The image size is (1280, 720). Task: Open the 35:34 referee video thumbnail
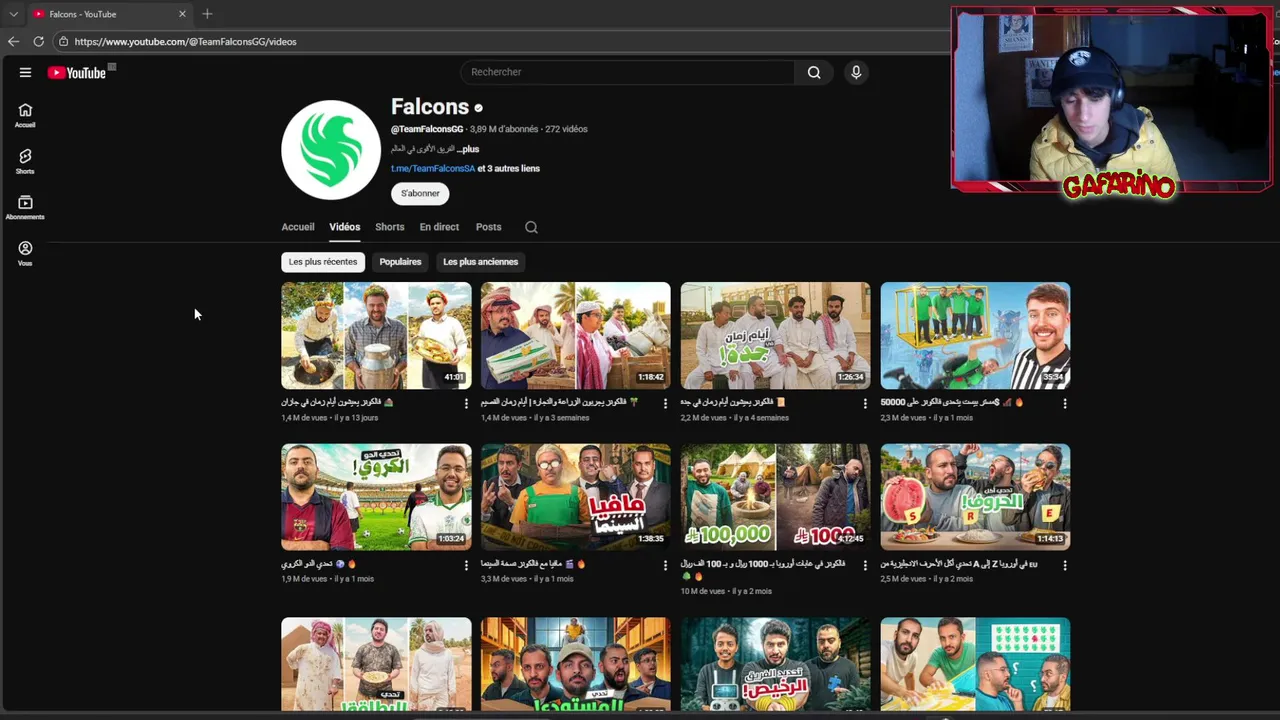tap(975, 335)
